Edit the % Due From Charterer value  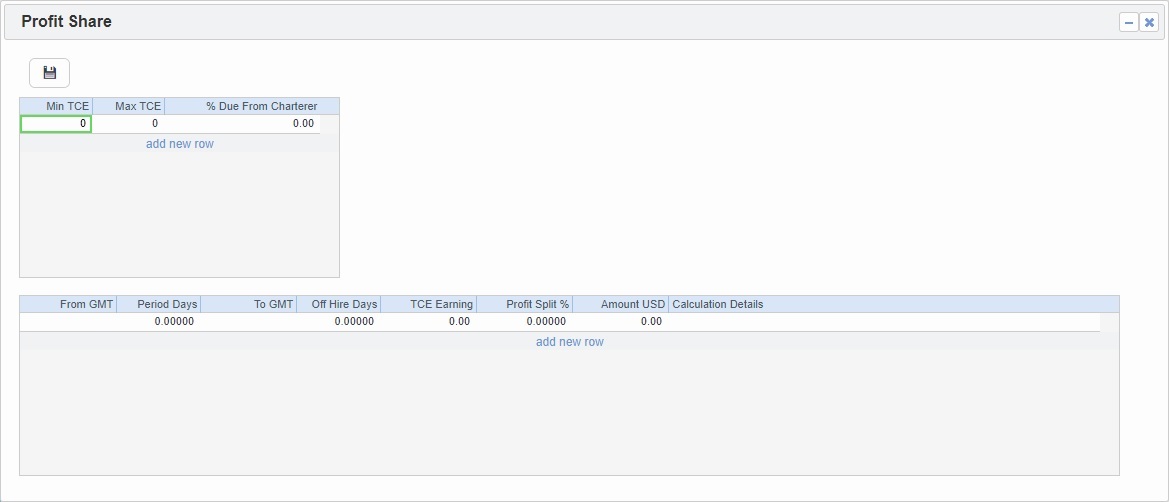pyautogui.click(x=242, y=124)
